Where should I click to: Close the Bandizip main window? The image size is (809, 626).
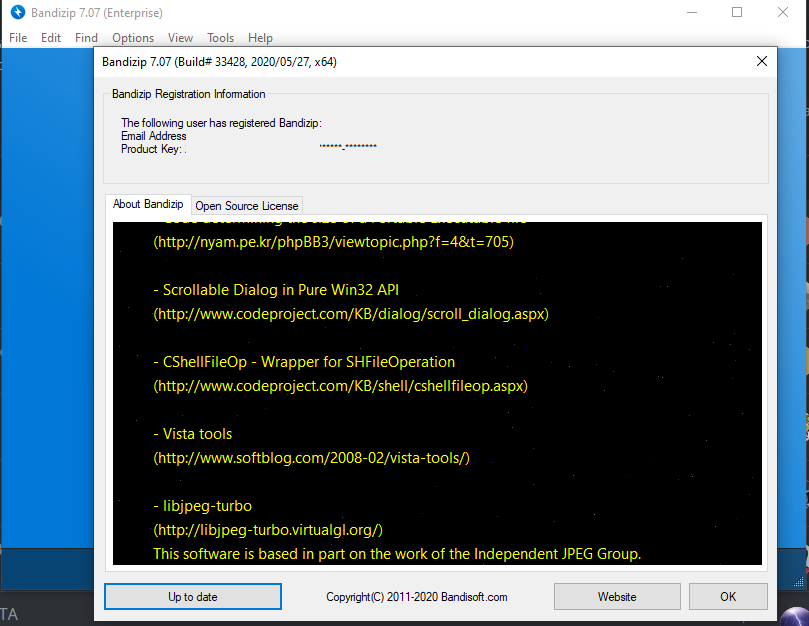[783, 12]
